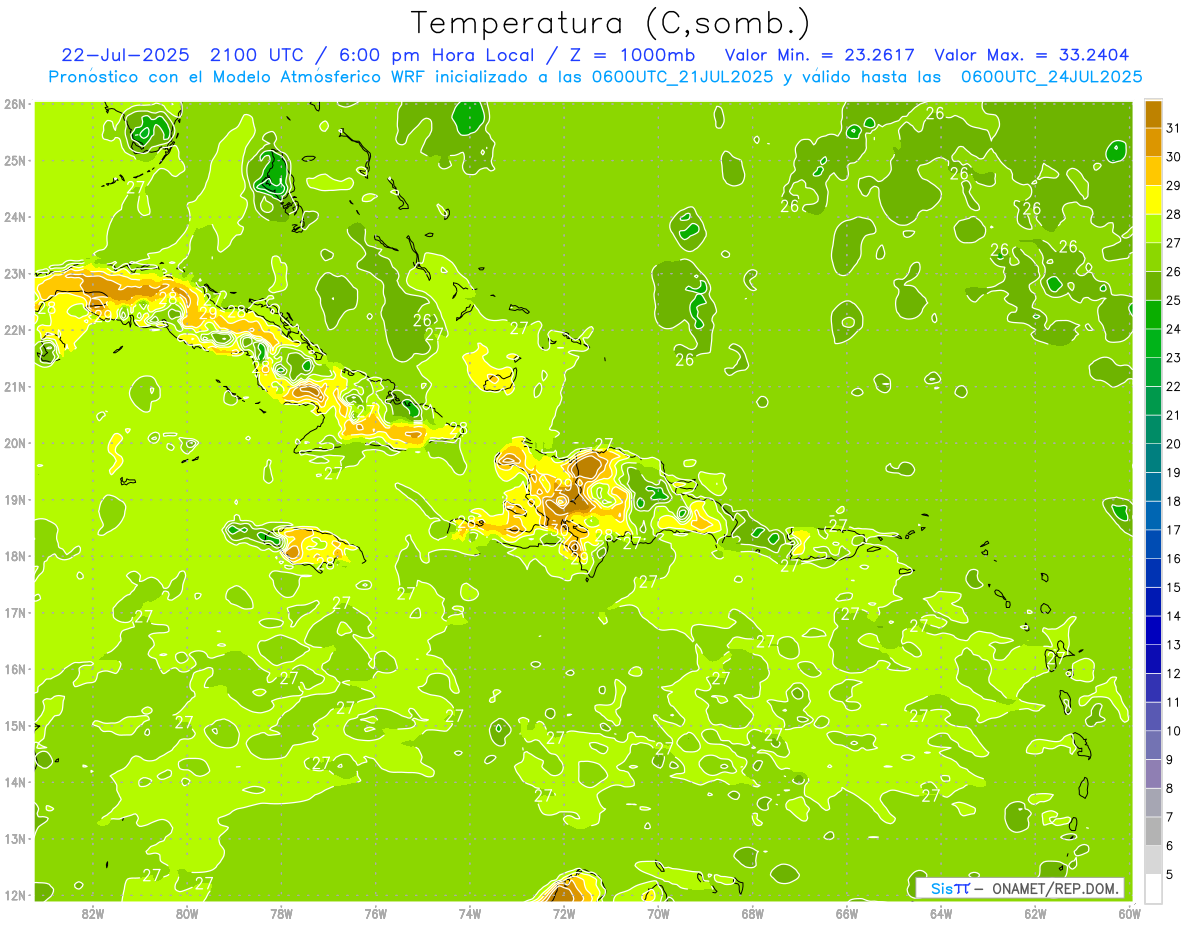This screenshot has width=1200, height=927.
Task: Click the "70W" longitude axis label
Action: 658,913
